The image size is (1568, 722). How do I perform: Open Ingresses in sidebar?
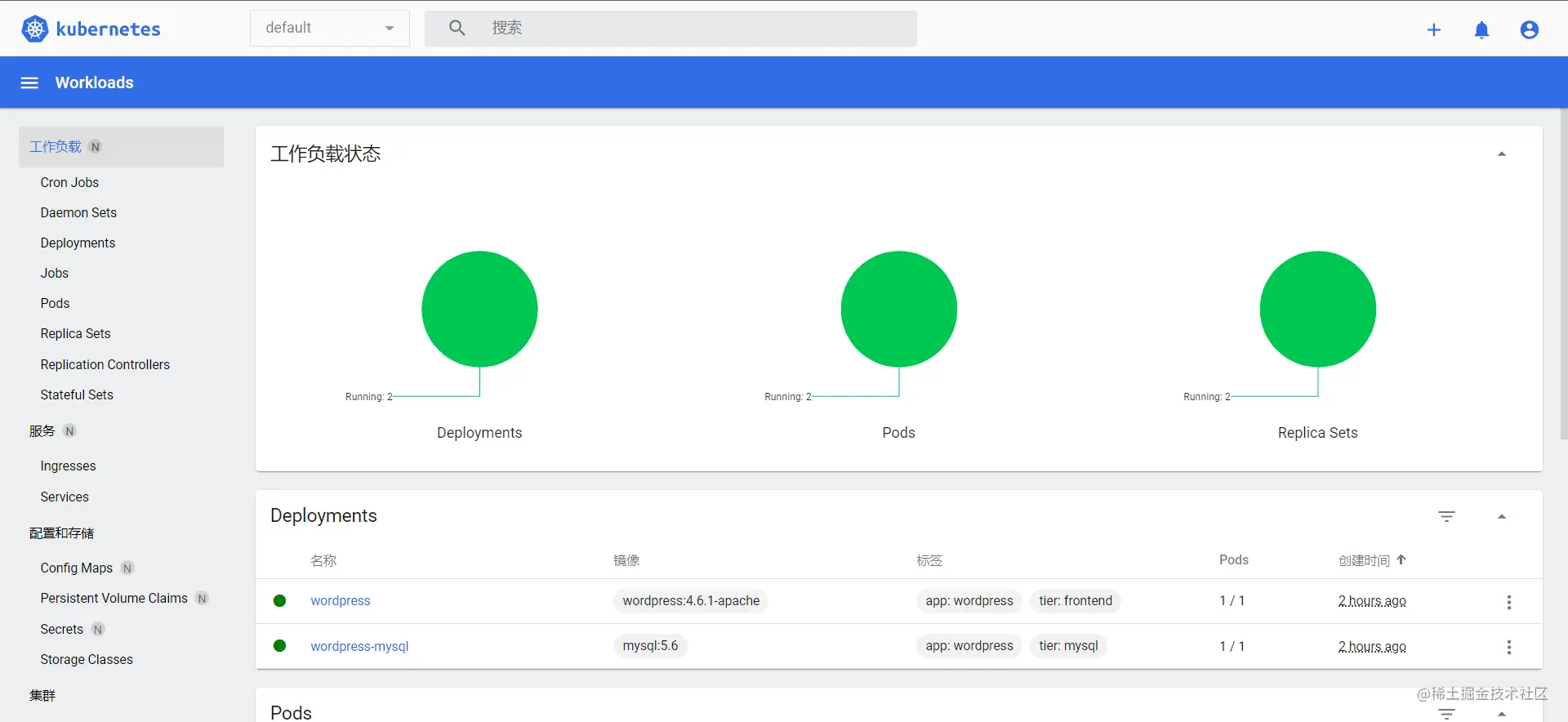pos(68,466)
